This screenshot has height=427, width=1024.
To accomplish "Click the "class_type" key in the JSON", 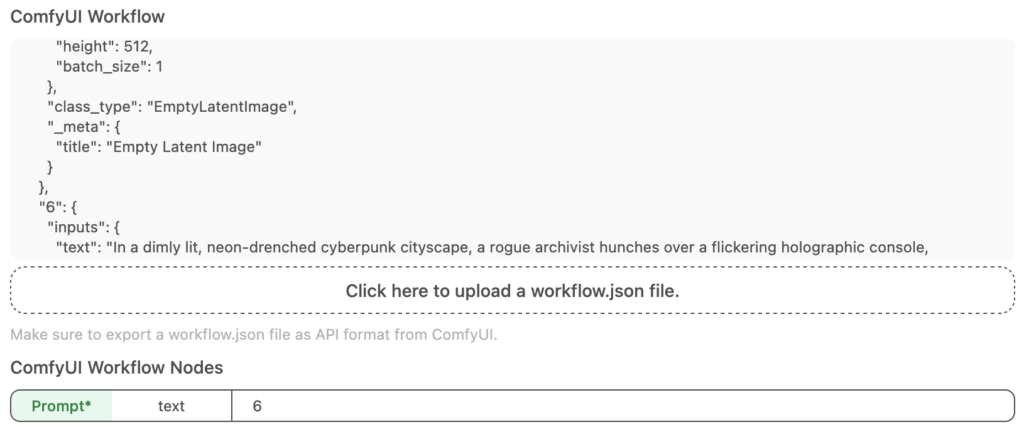I will click(x=92, y=107).
